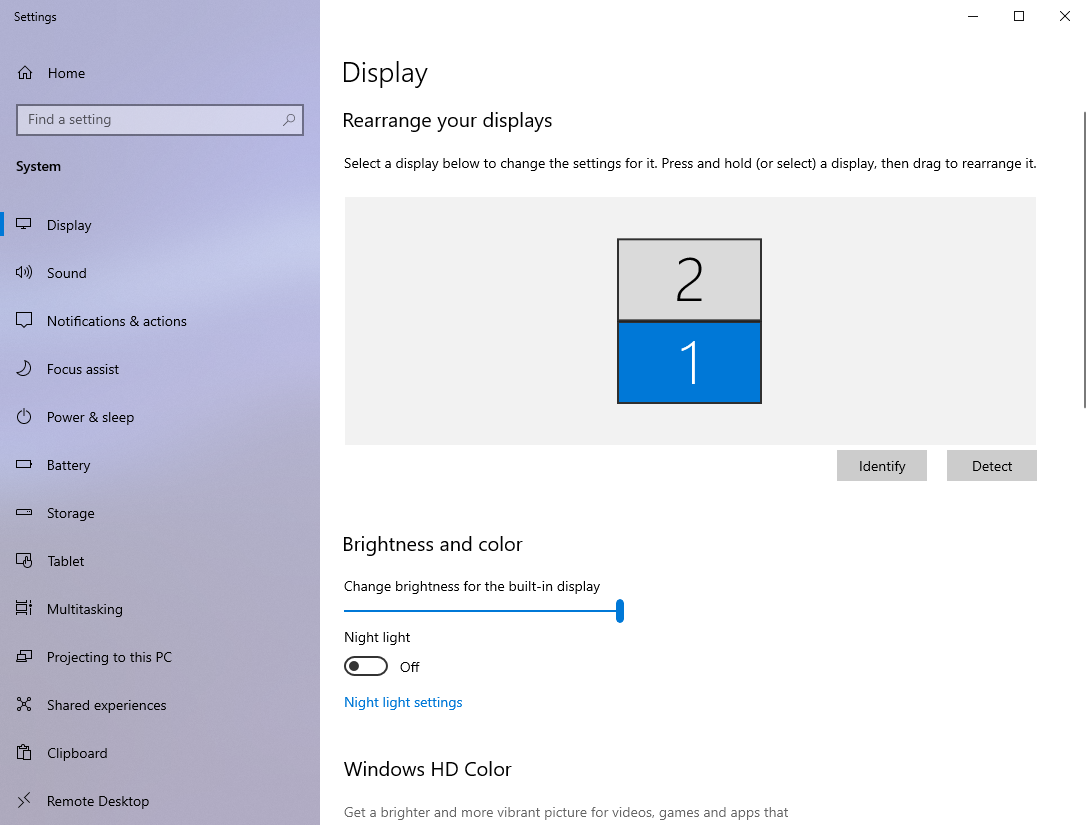Click the Sound speaker icon
The image size is (1088, 825).
click(25, 273)
